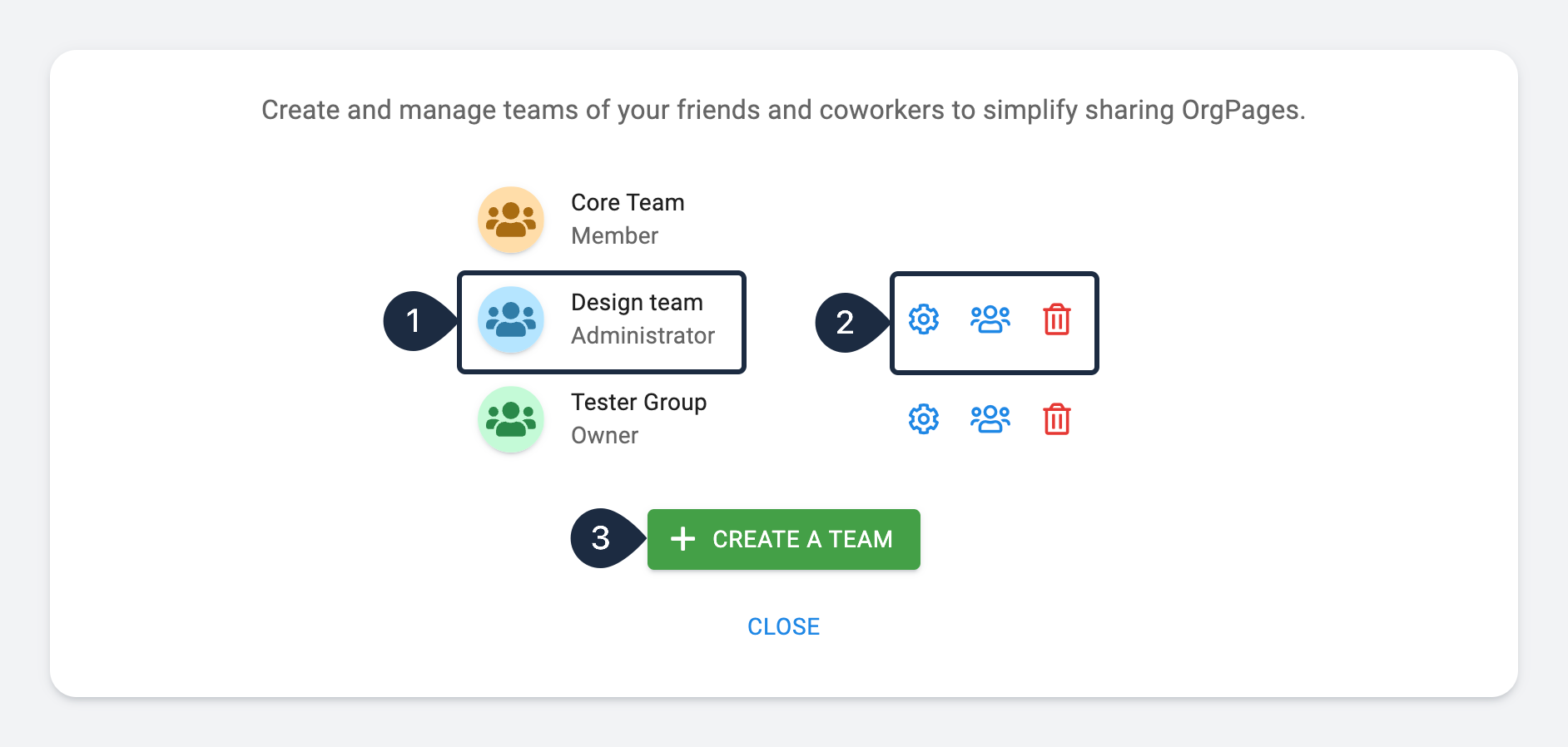Image resolution: width=1568 pixels, height=747 pixels.
Task: Click the CLOSE link
Action: click(783, 626)
